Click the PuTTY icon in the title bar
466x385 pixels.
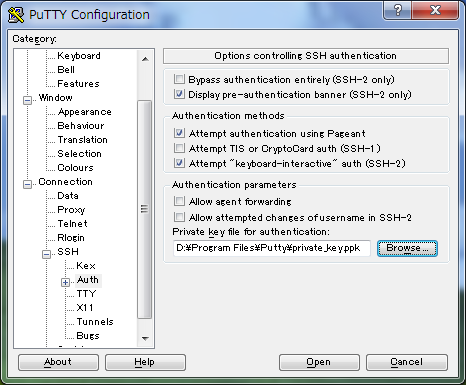point(16,15)
